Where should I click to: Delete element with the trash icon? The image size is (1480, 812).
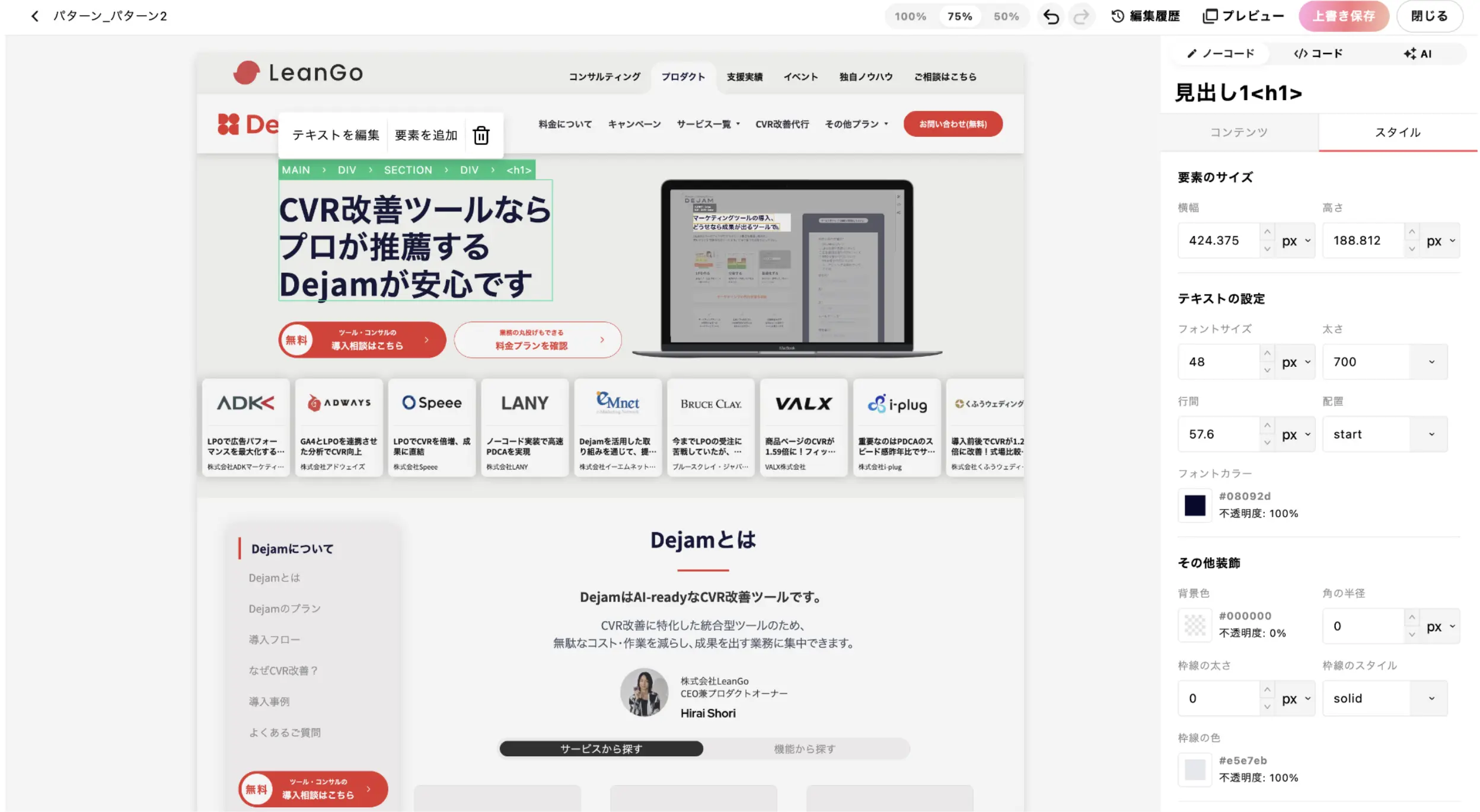pyautogui.click(x=481, y=135)
